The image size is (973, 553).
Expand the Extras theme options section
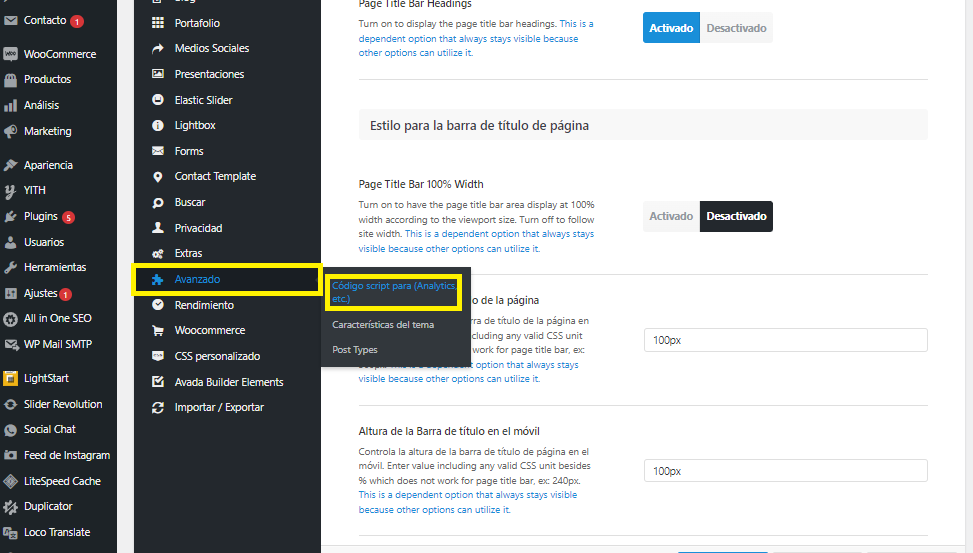(188, 253)
